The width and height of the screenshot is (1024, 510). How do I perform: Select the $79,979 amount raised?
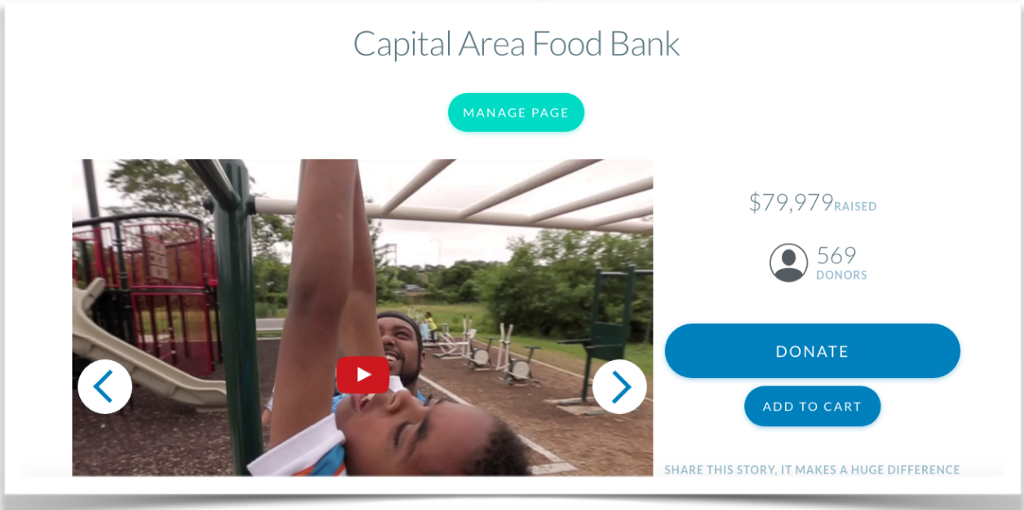click(791, 202)
